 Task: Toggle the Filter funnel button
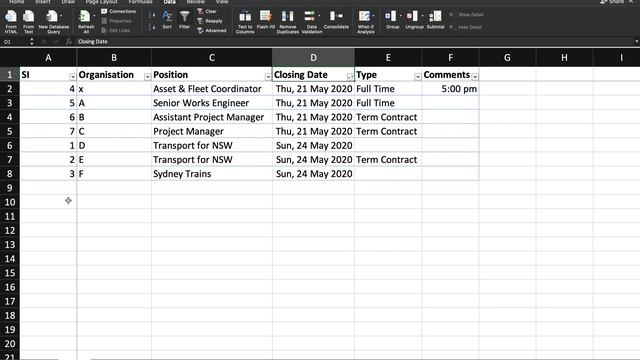(x=184, y=20)
